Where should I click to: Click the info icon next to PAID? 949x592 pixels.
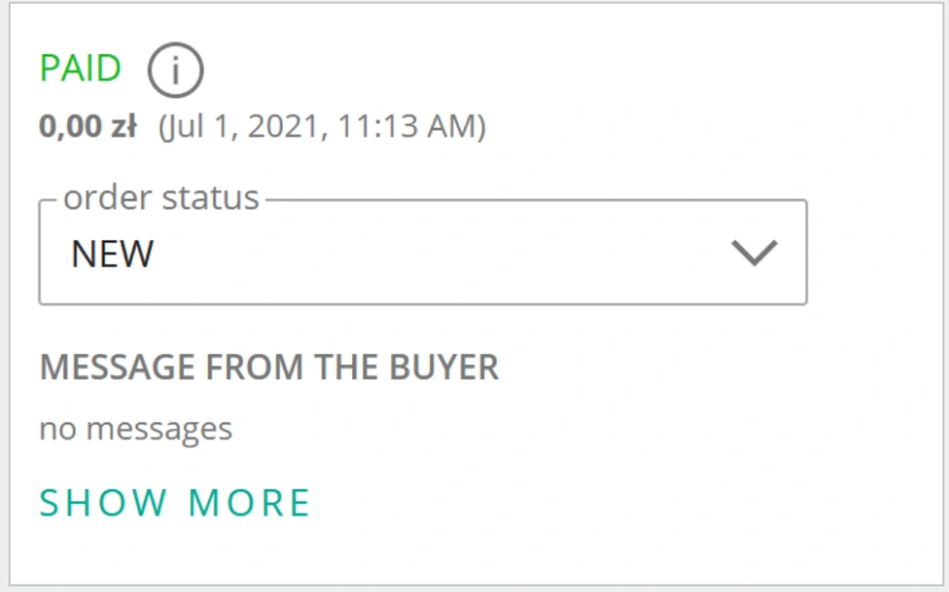[175, 70]
